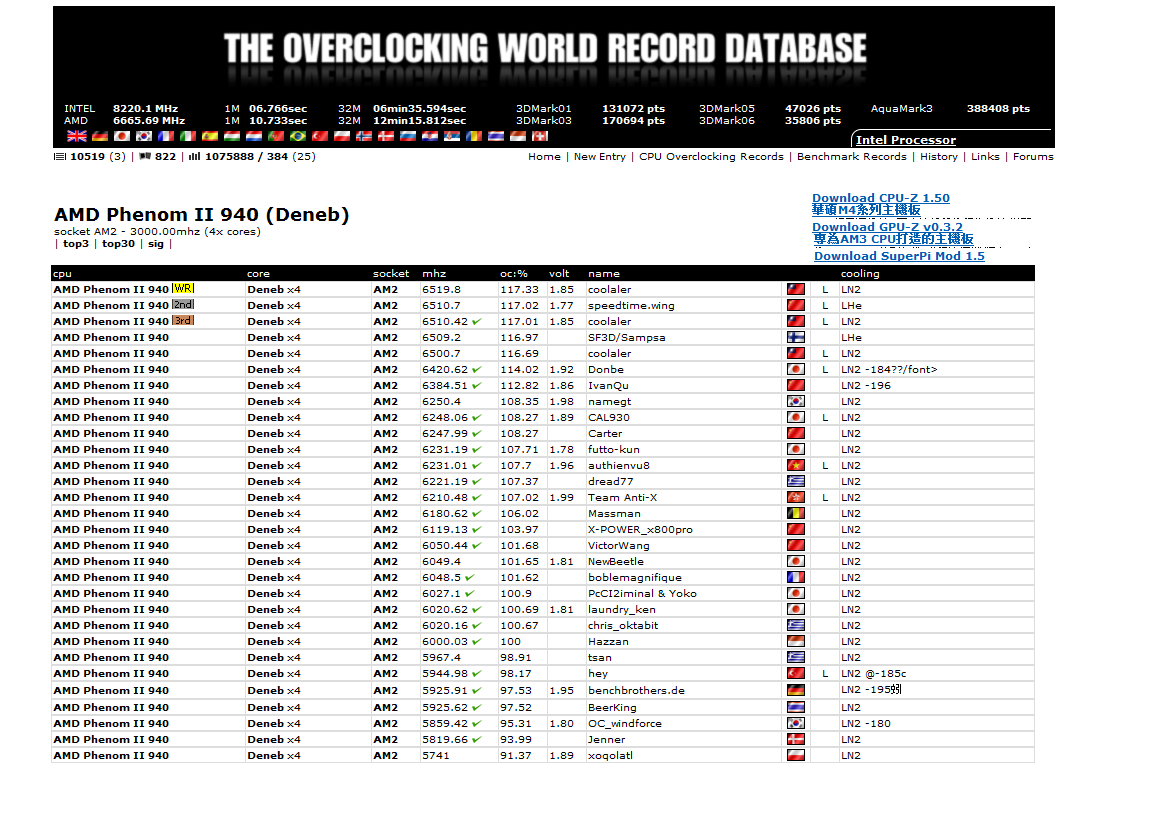Viewport: 1154px width, 834px height.
Task: Switch to the Intel Processor tab
Action: [906, 140]
